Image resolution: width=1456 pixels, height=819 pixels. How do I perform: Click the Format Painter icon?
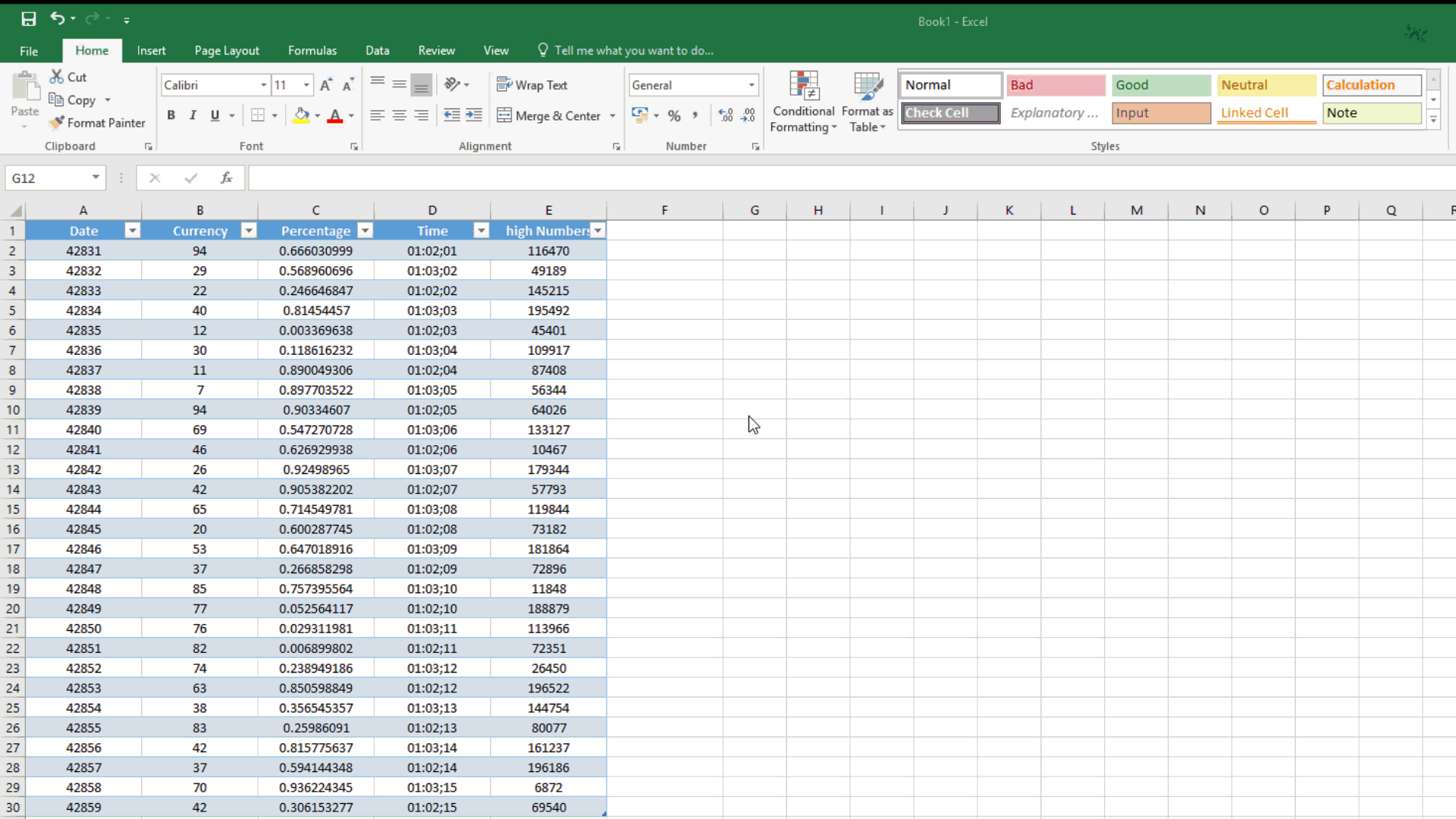[56, 122]
